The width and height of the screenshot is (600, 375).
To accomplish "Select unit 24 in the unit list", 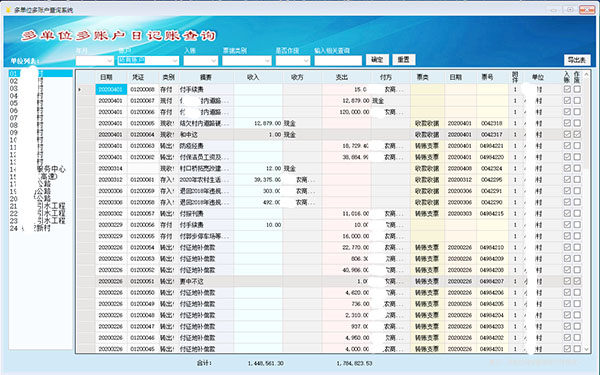I will pyautogui.click(x=41, y=228).
